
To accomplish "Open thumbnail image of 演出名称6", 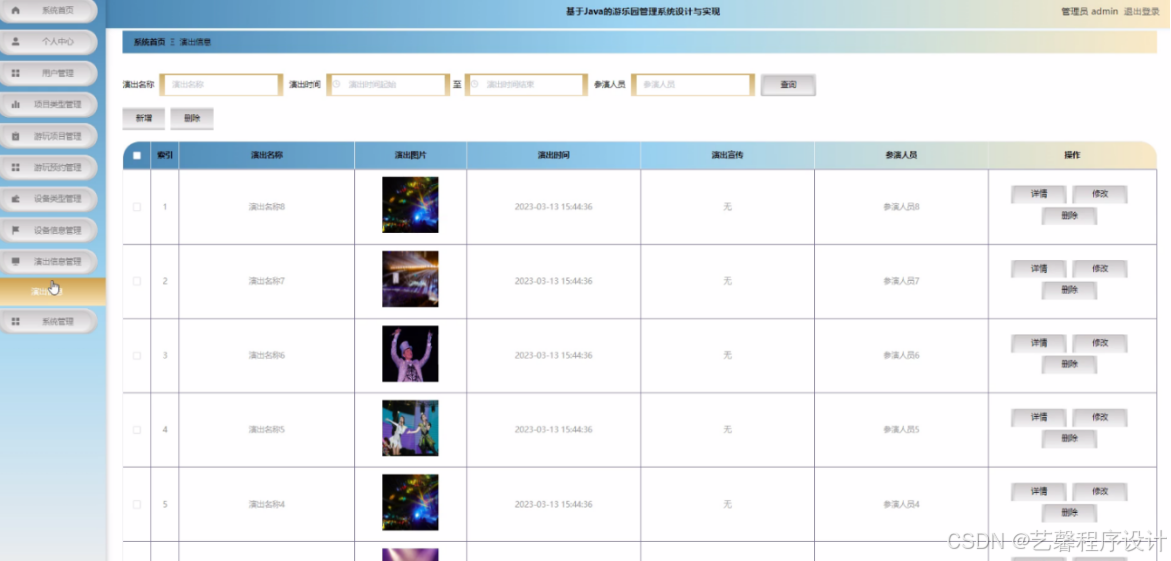I will [x=410, y=353].
